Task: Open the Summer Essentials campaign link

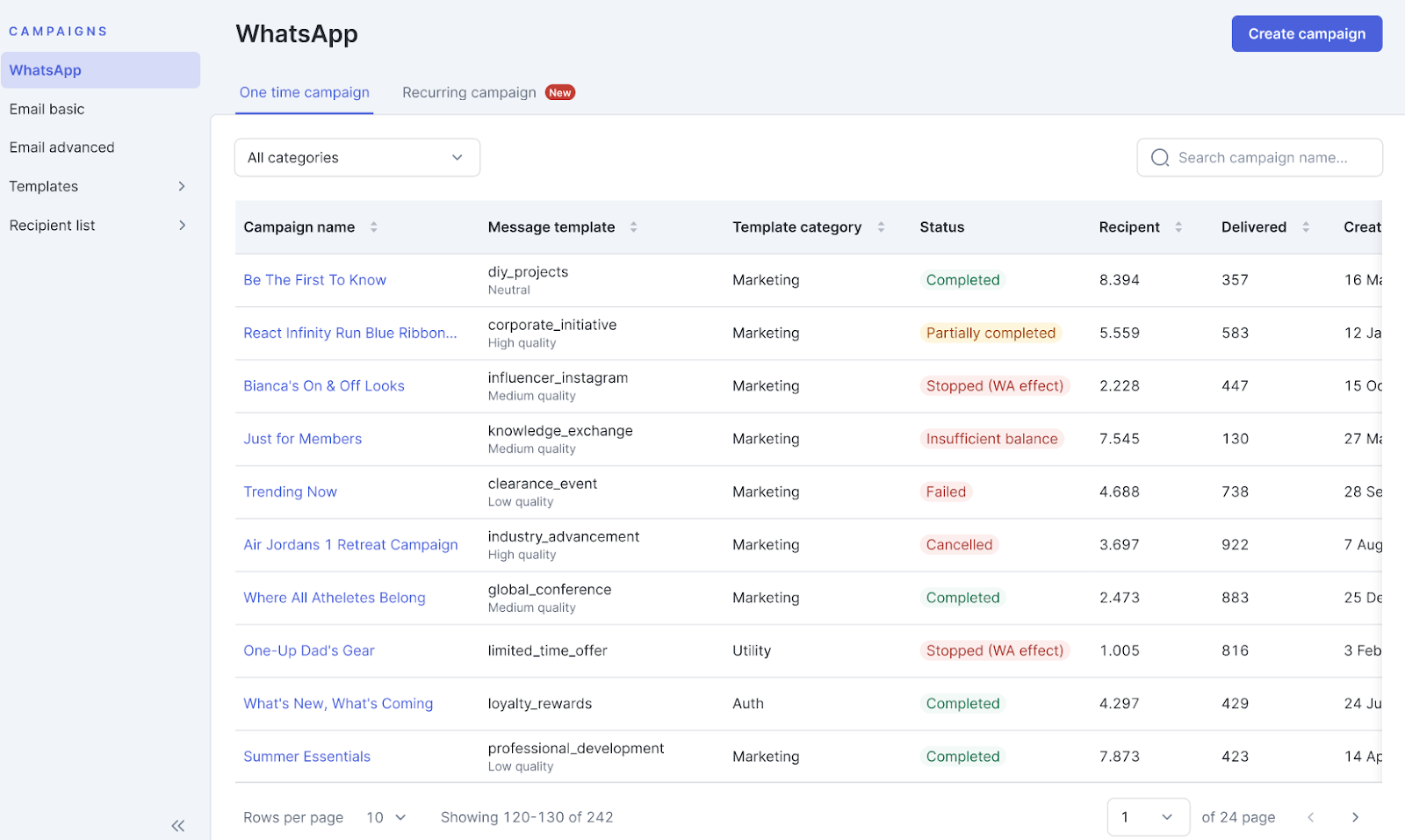Action: 306,757
